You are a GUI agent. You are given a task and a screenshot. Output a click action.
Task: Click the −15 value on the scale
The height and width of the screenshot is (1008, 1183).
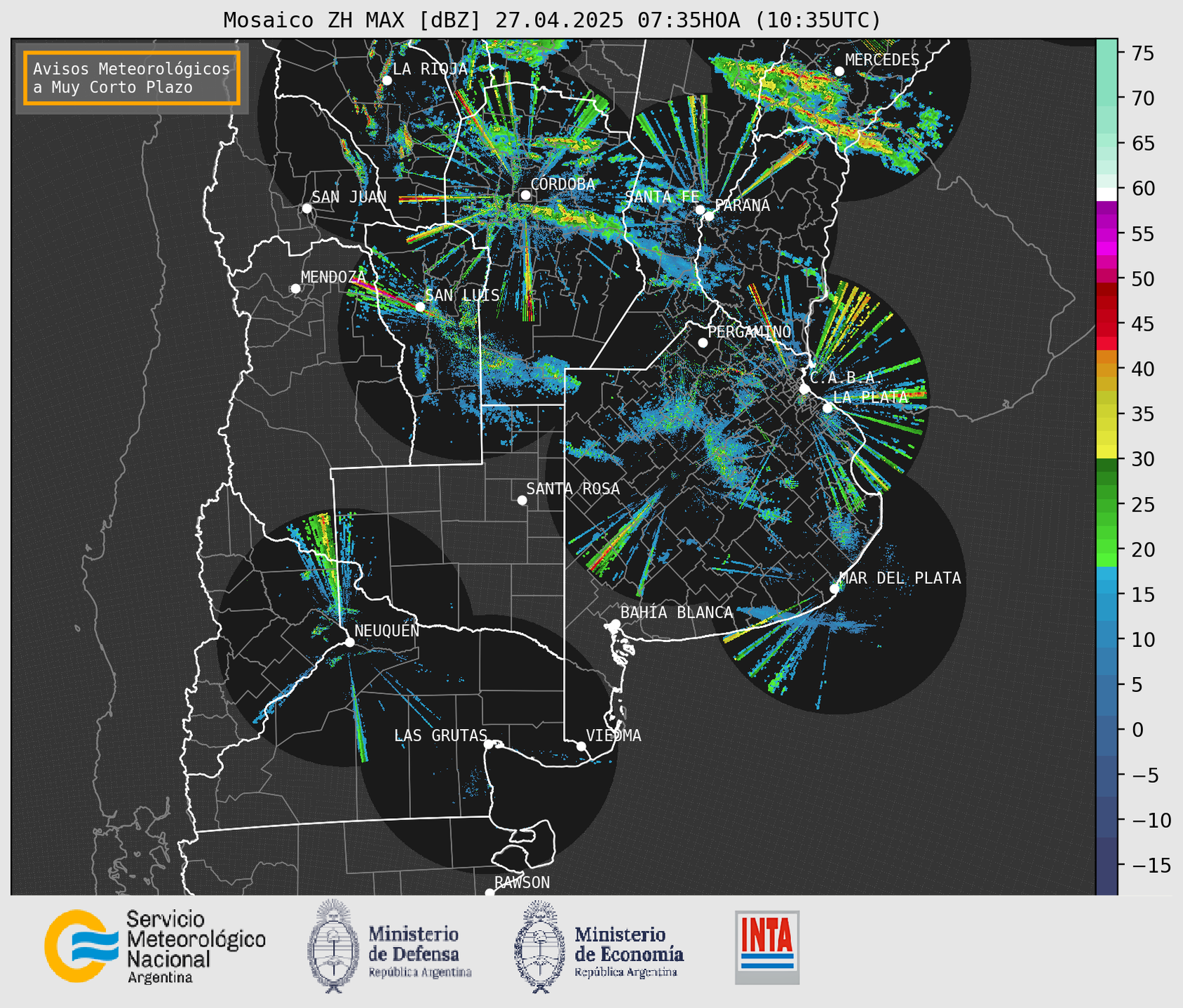point(1151,865)
